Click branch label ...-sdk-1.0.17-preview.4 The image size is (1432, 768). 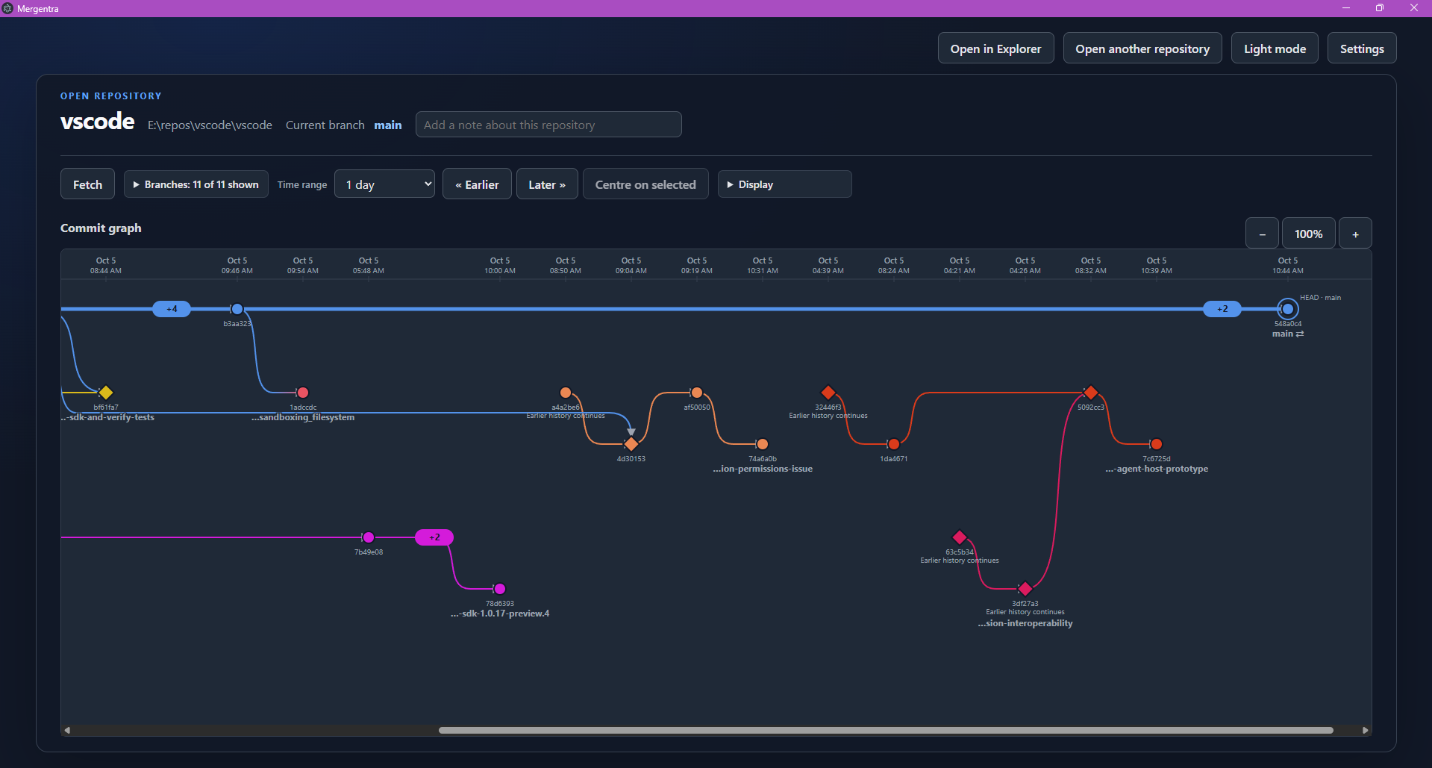point(500,613)
